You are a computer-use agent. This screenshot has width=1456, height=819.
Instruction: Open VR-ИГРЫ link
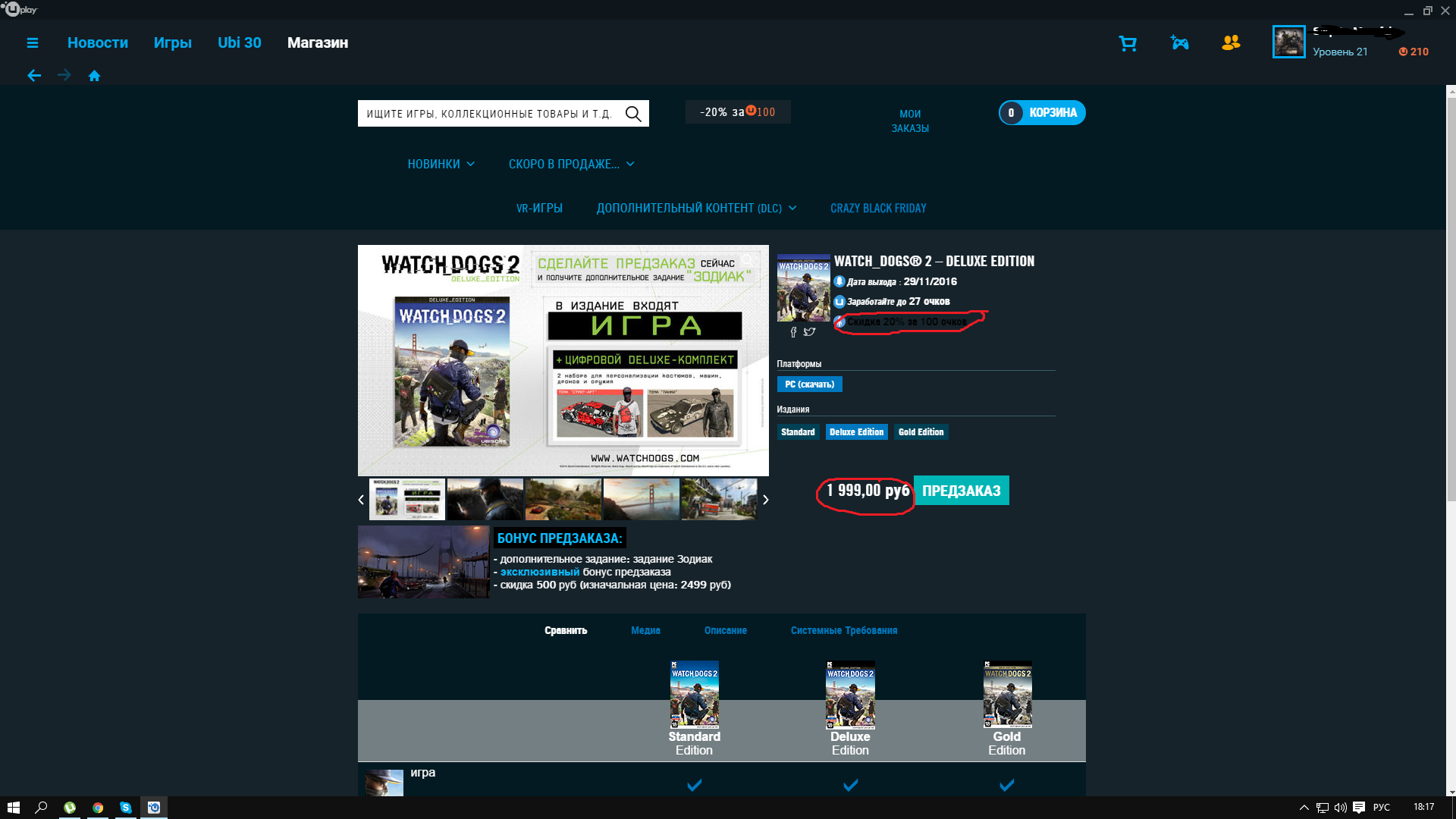539,209
